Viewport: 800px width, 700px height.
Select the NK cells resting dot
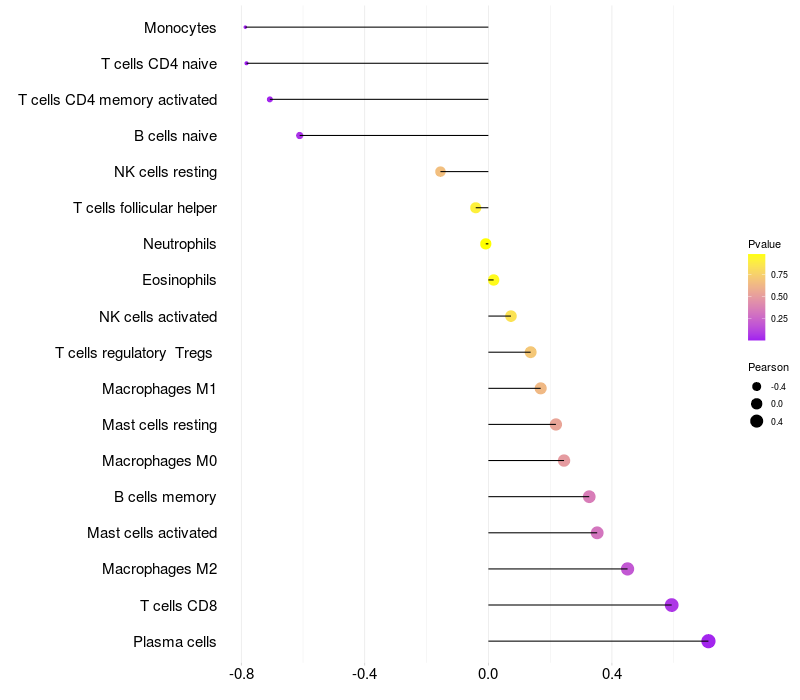click(x=440, y=171)
